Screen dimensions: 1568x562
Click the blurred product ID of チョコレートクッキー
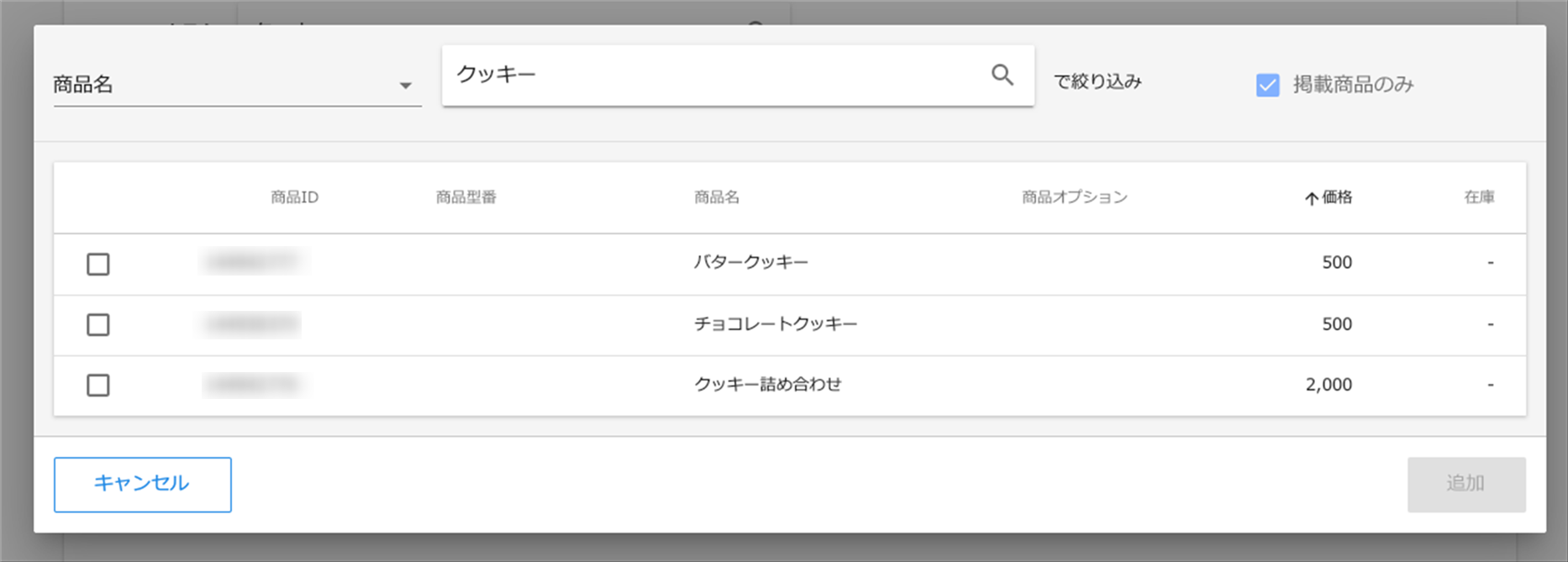coord(252,323)
